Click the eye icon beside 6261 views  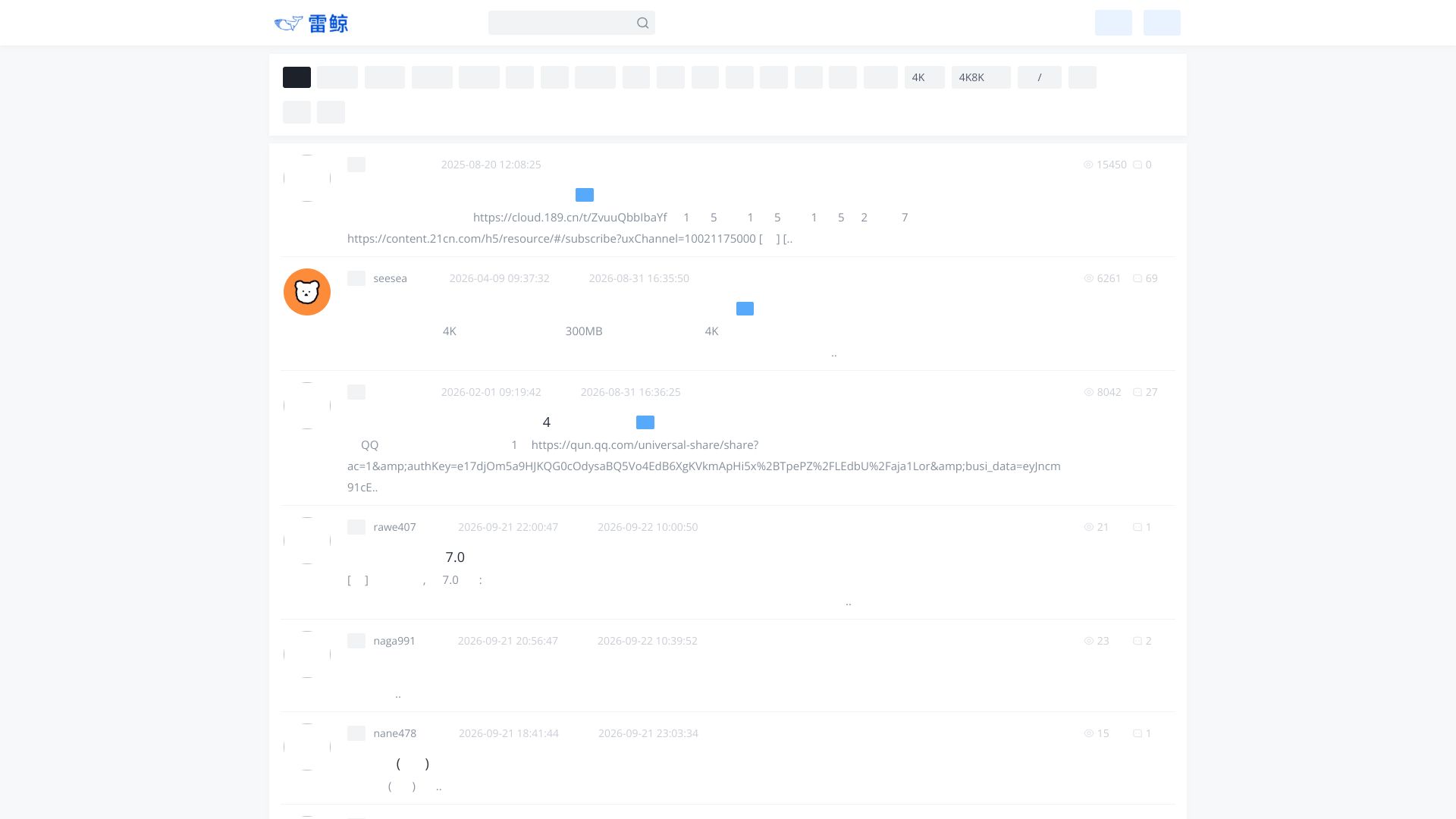[1088, 278]
